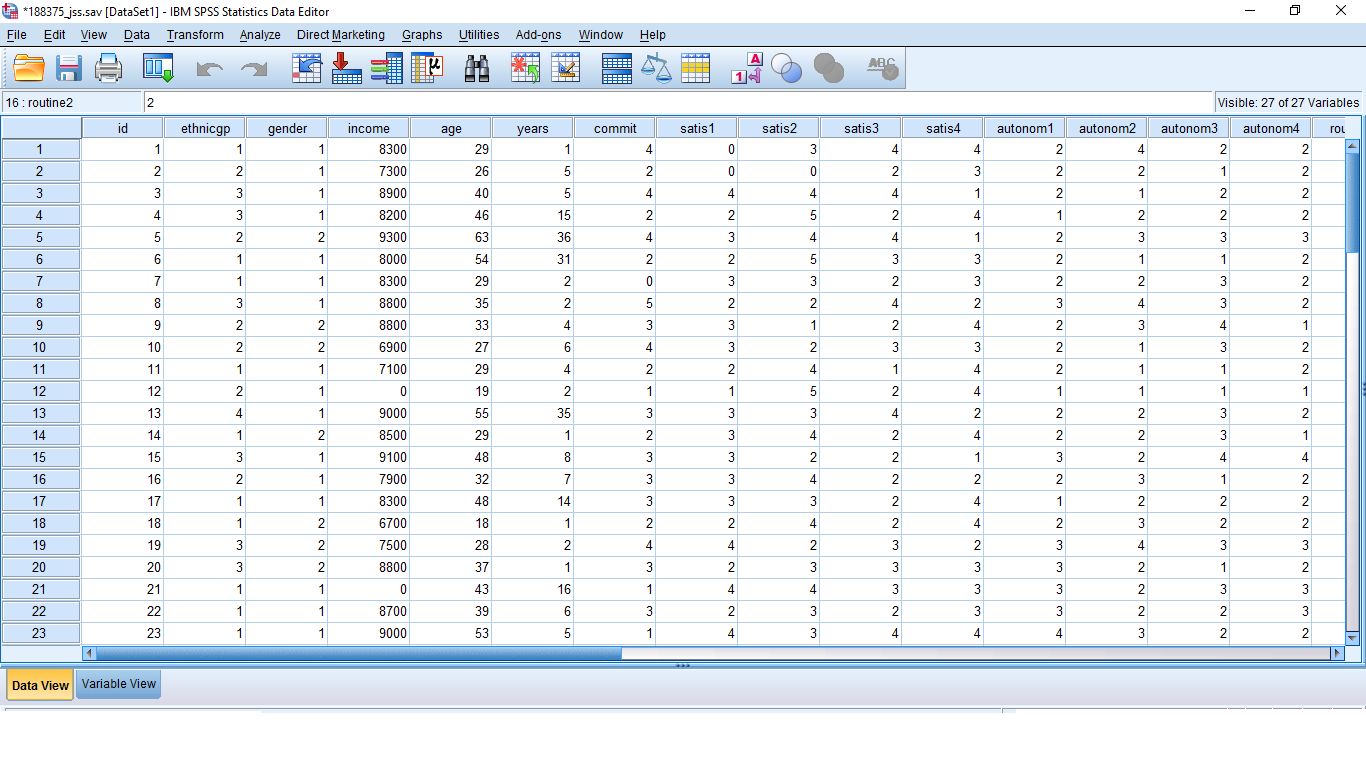Click the cell editor field showing 2

click(678, 102)
